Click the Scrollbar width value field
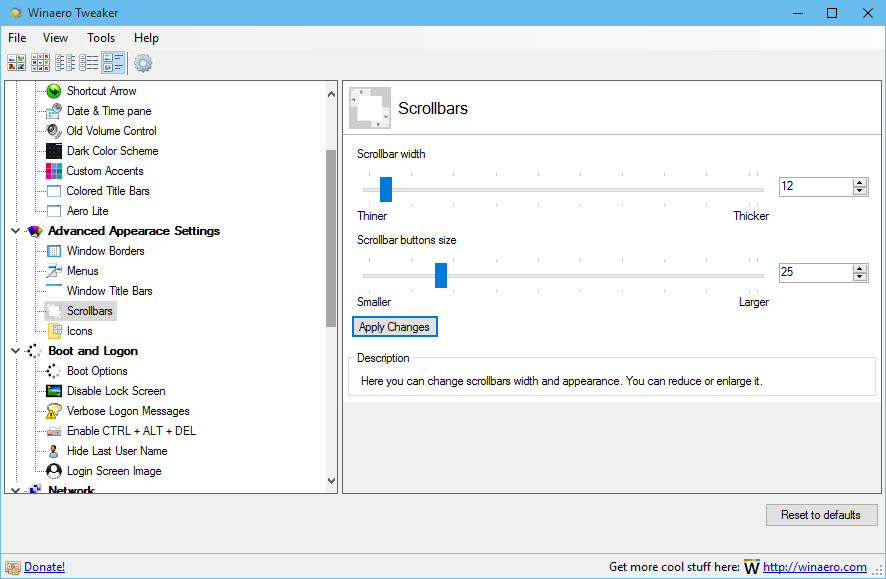 click(815, 186)
